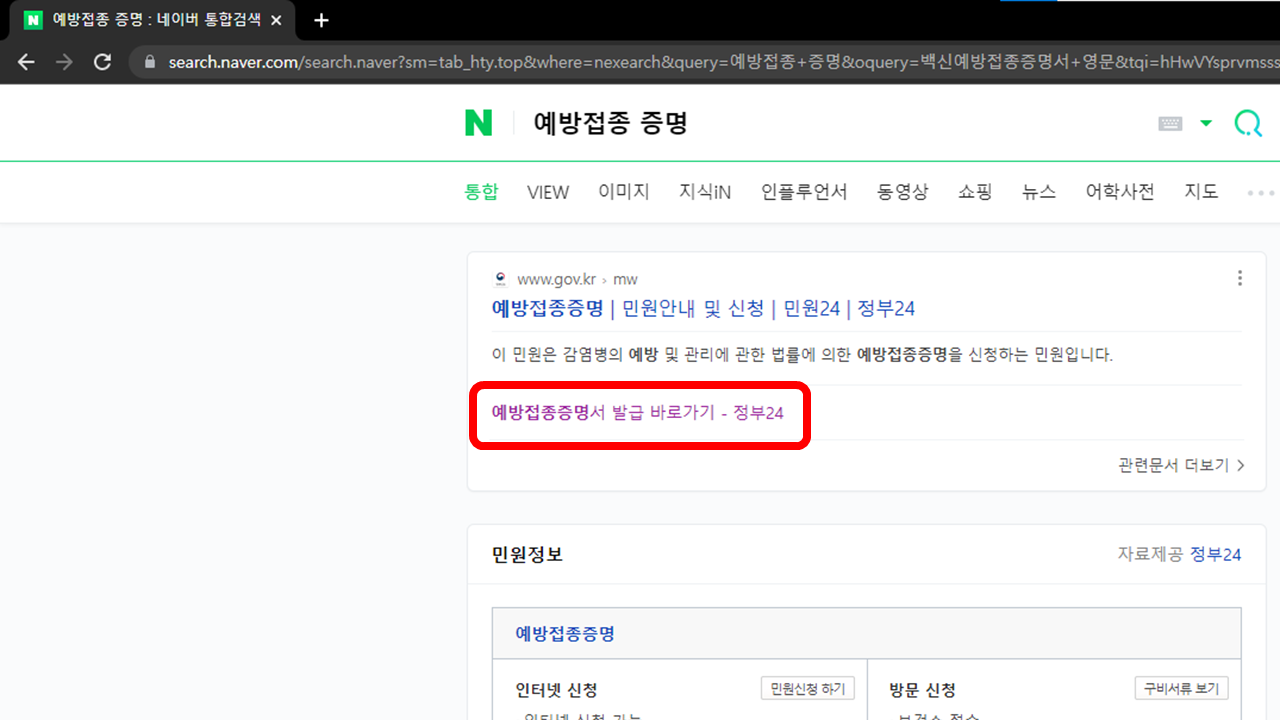Switch to the 뉴스 tab
1280x720 pixels.
click(x=1039, y=192)
